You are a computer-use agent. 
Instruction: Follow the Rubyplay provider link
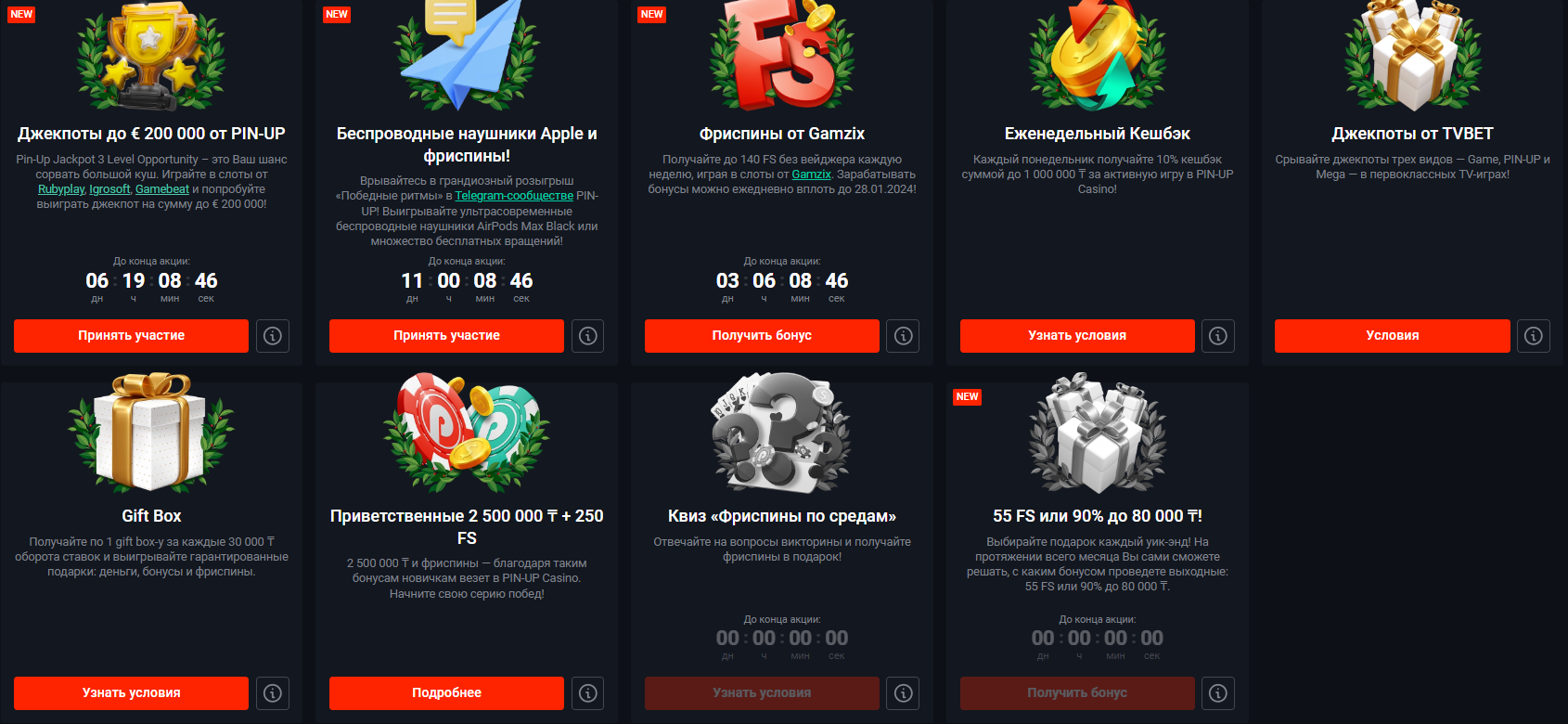pyautogui.click(x=61, y=189)
